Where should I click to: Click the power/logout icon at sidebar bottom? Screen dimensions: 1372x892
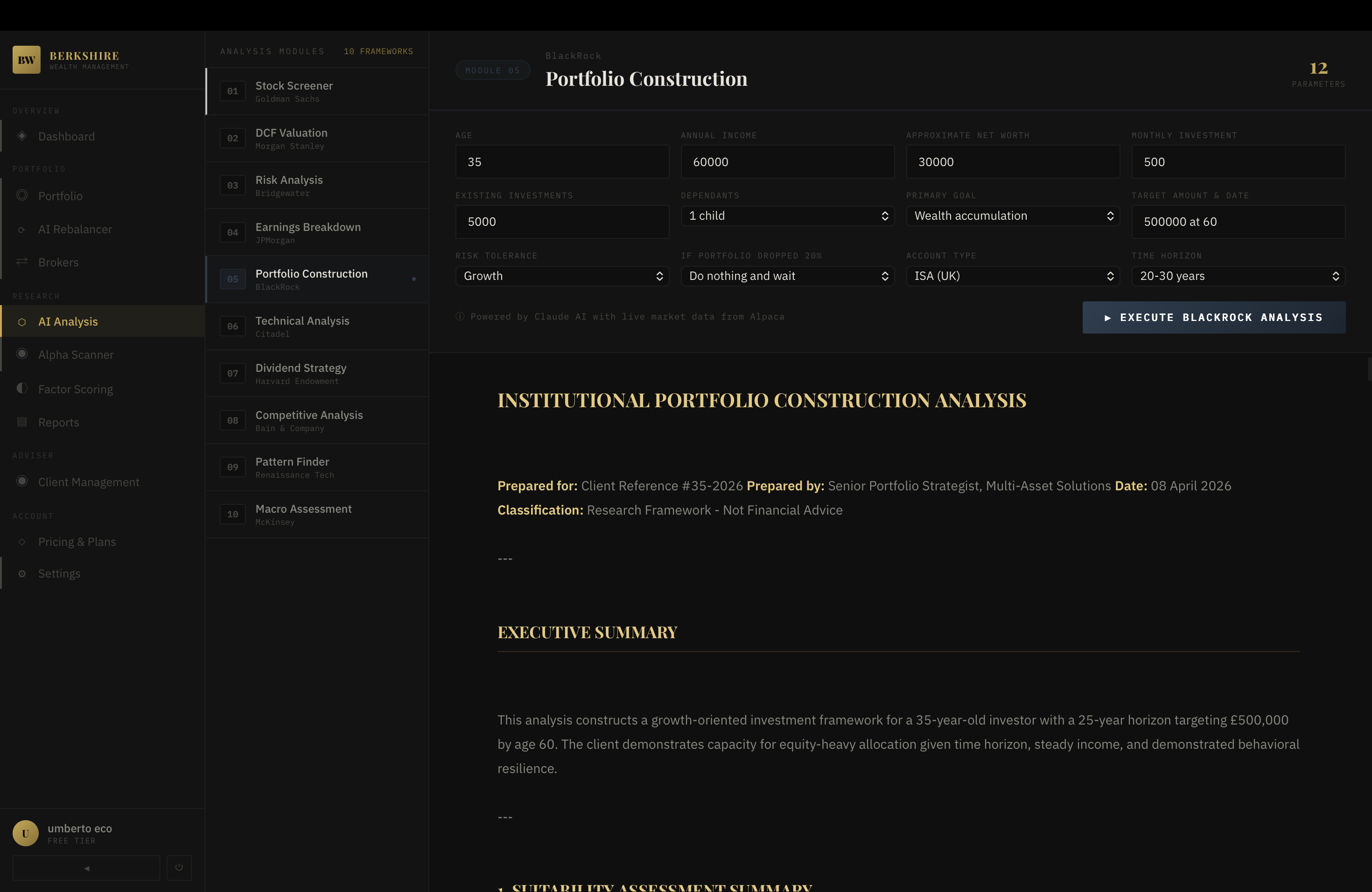[x=179, y=867]
